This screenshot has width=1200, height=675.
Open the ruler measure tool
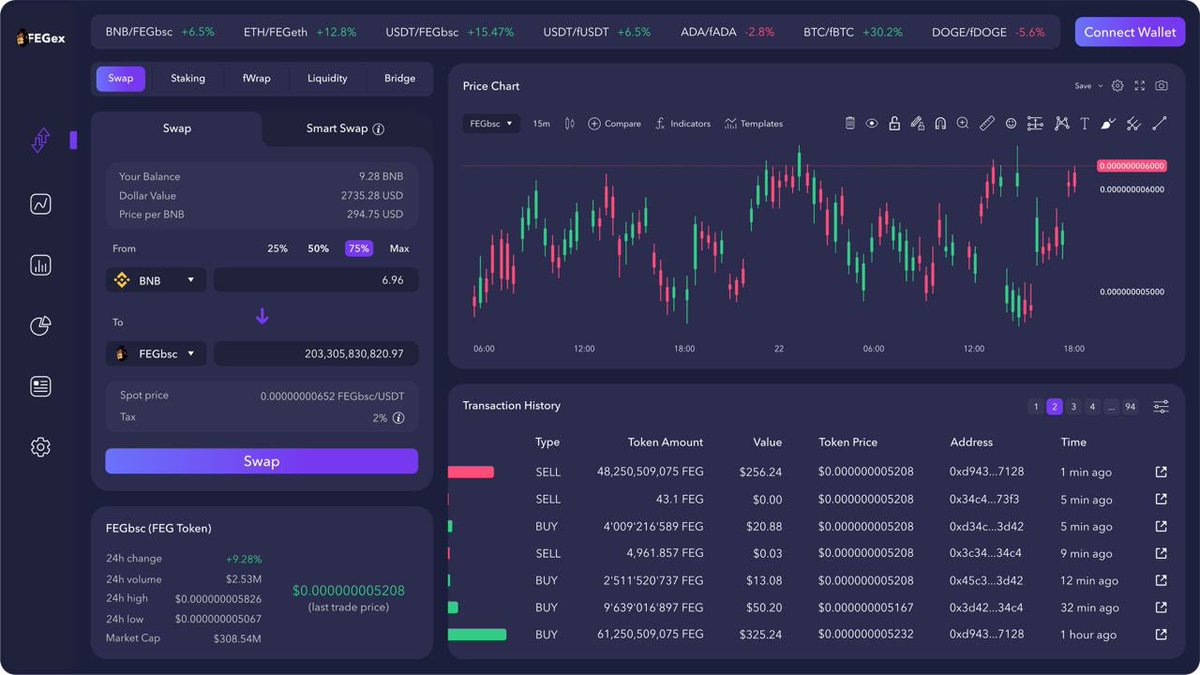987,123
